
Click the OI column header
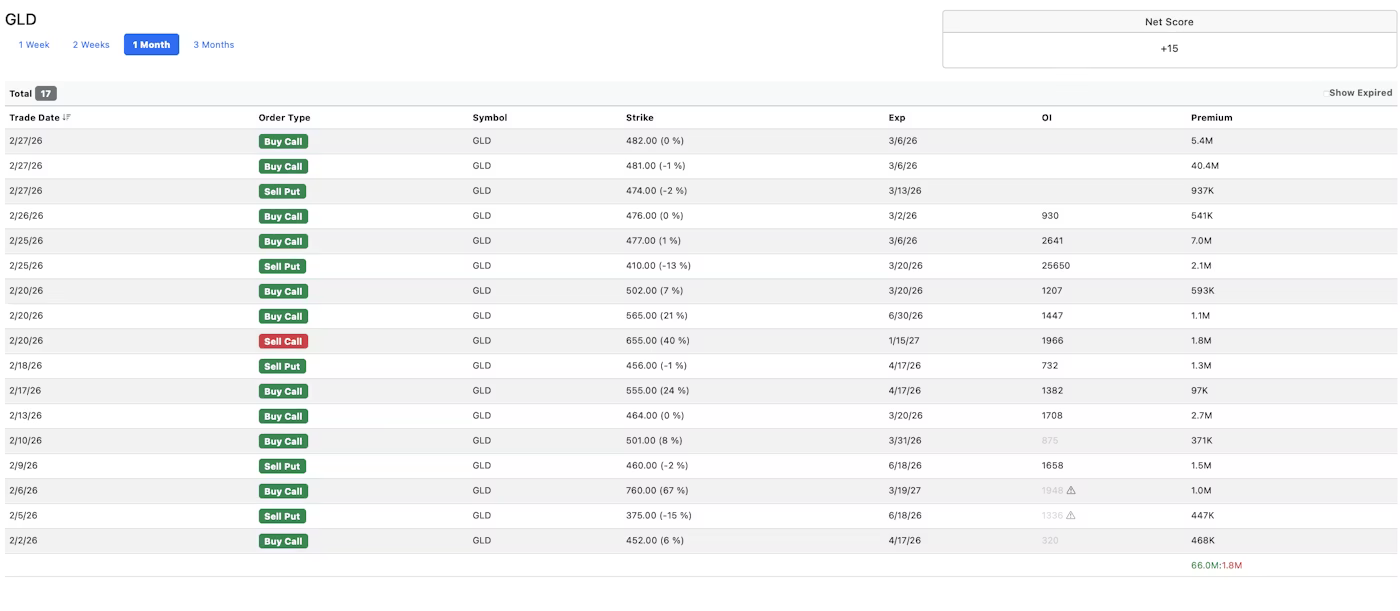1047,117
